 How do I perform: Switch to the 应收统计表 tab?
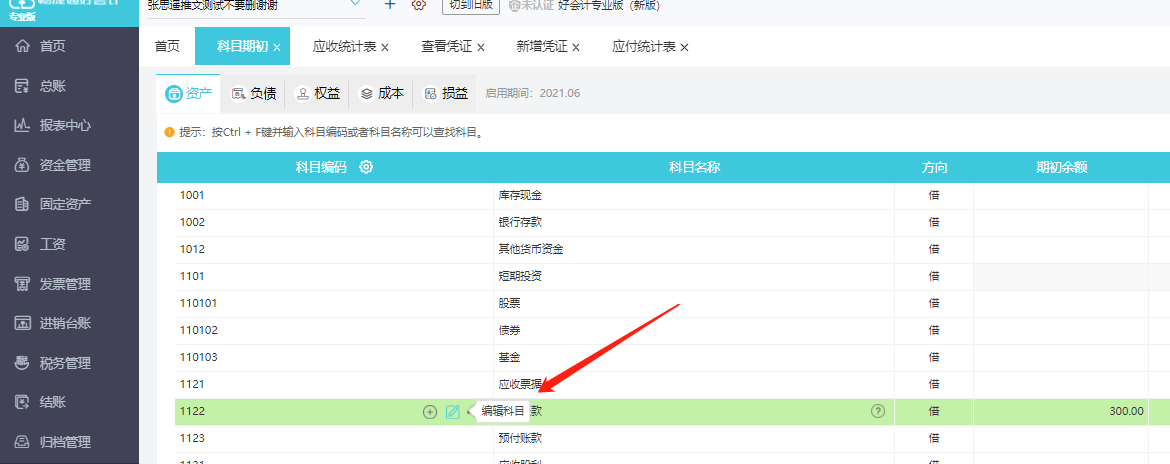[344, 47]
